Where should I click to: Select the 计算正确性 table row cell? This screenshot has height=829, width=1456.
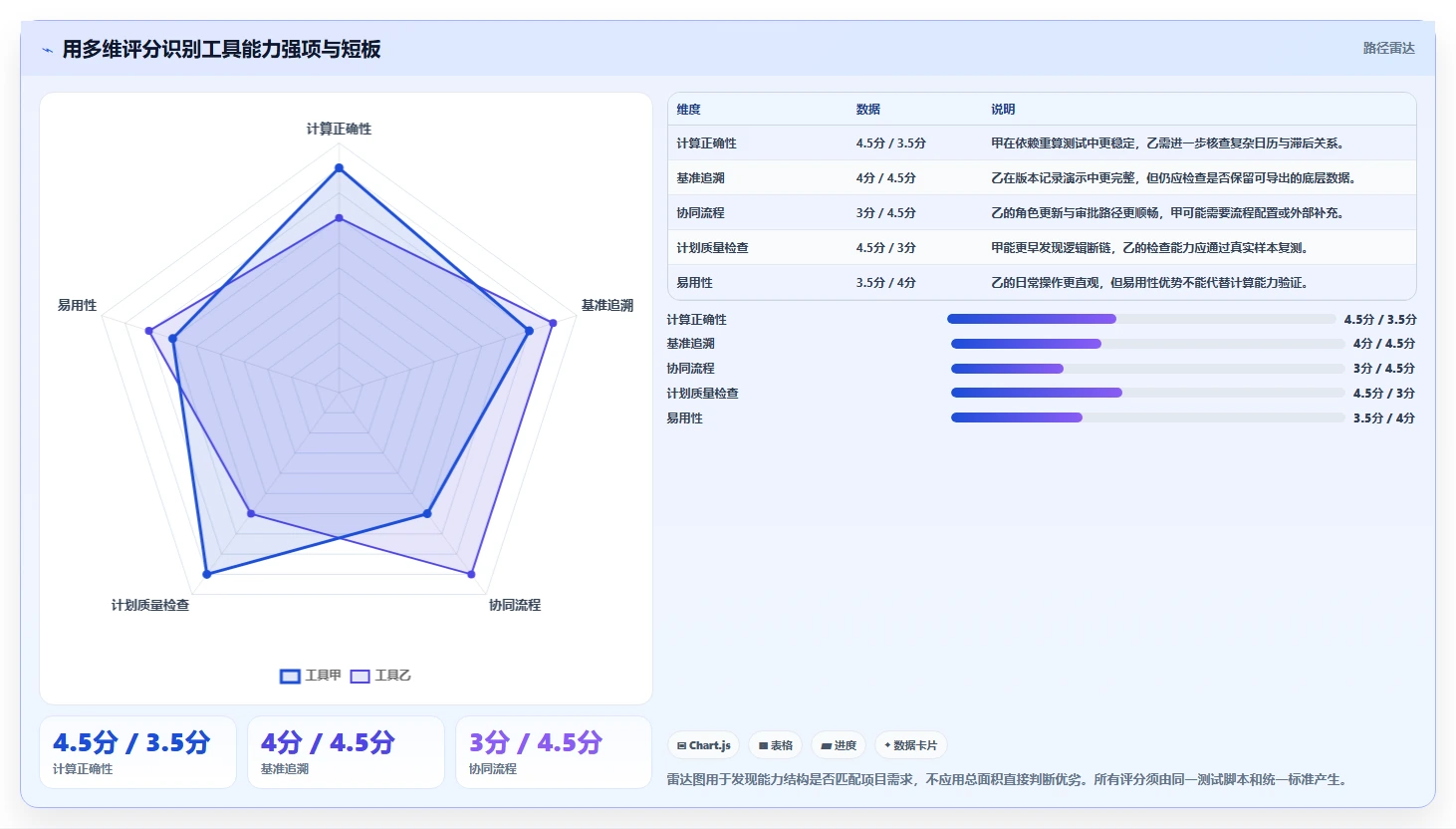click(x=706, y=143)
